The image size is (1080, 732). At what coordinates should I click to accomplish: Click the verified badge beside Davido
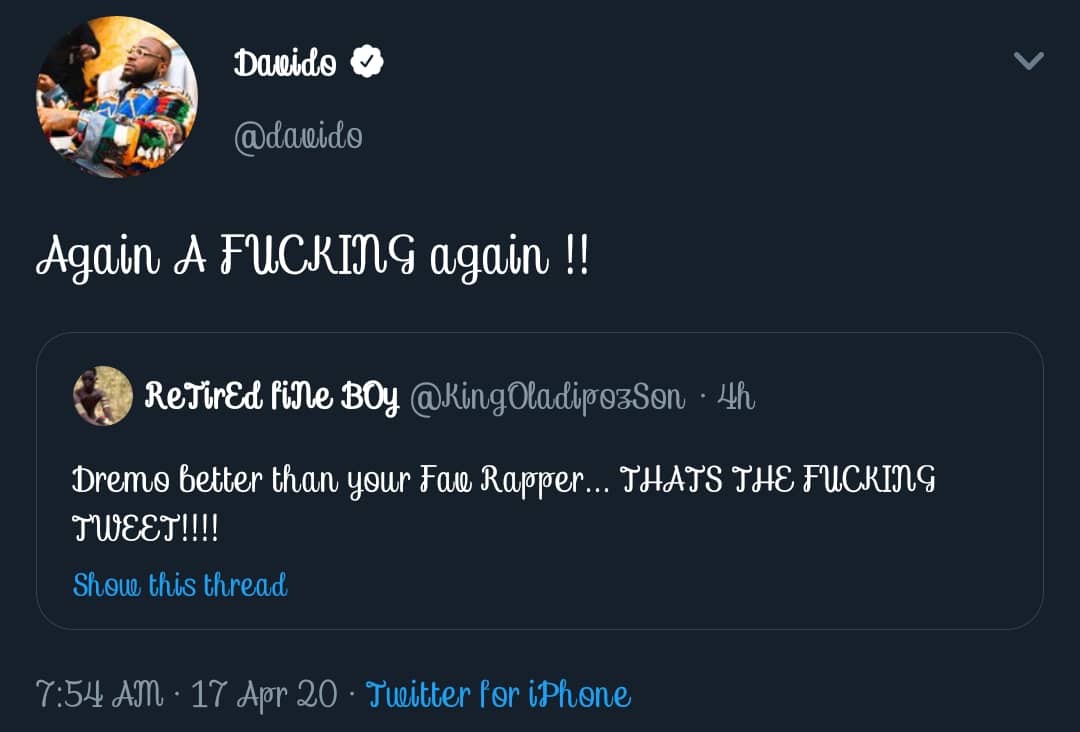click(x=367, y=63)
